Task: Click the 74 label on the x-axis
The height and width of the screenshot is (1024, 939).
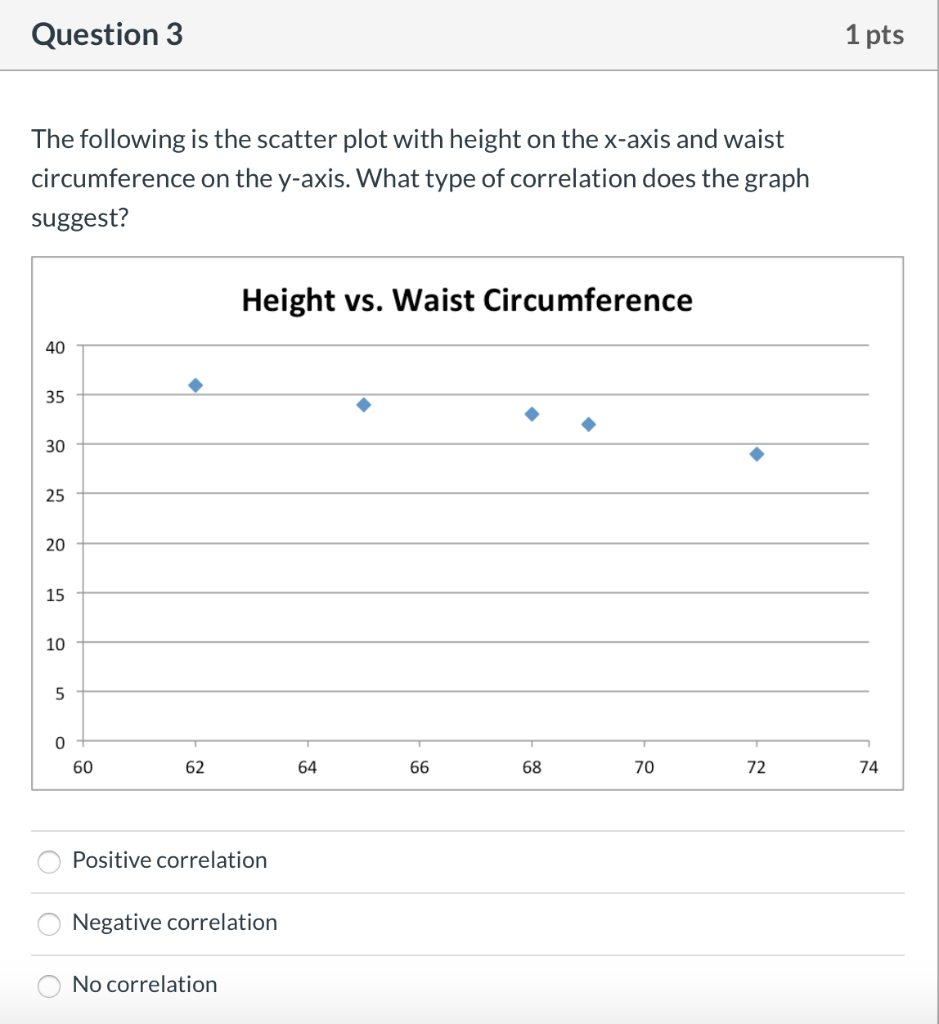Action: point(868,767)
